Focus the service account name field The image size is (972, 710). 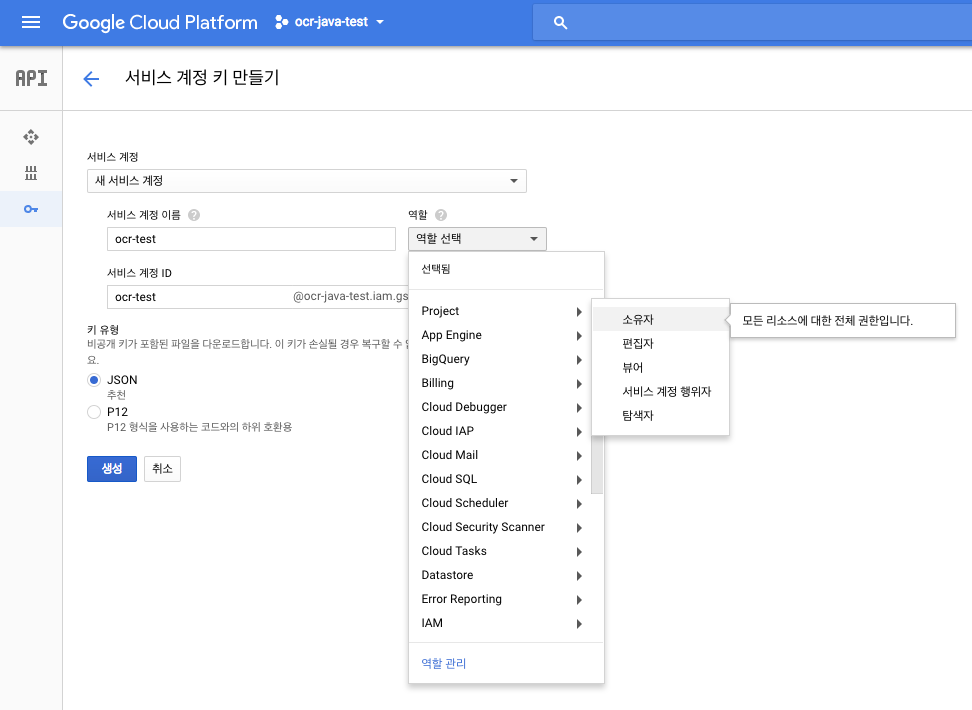click(251, 239)
